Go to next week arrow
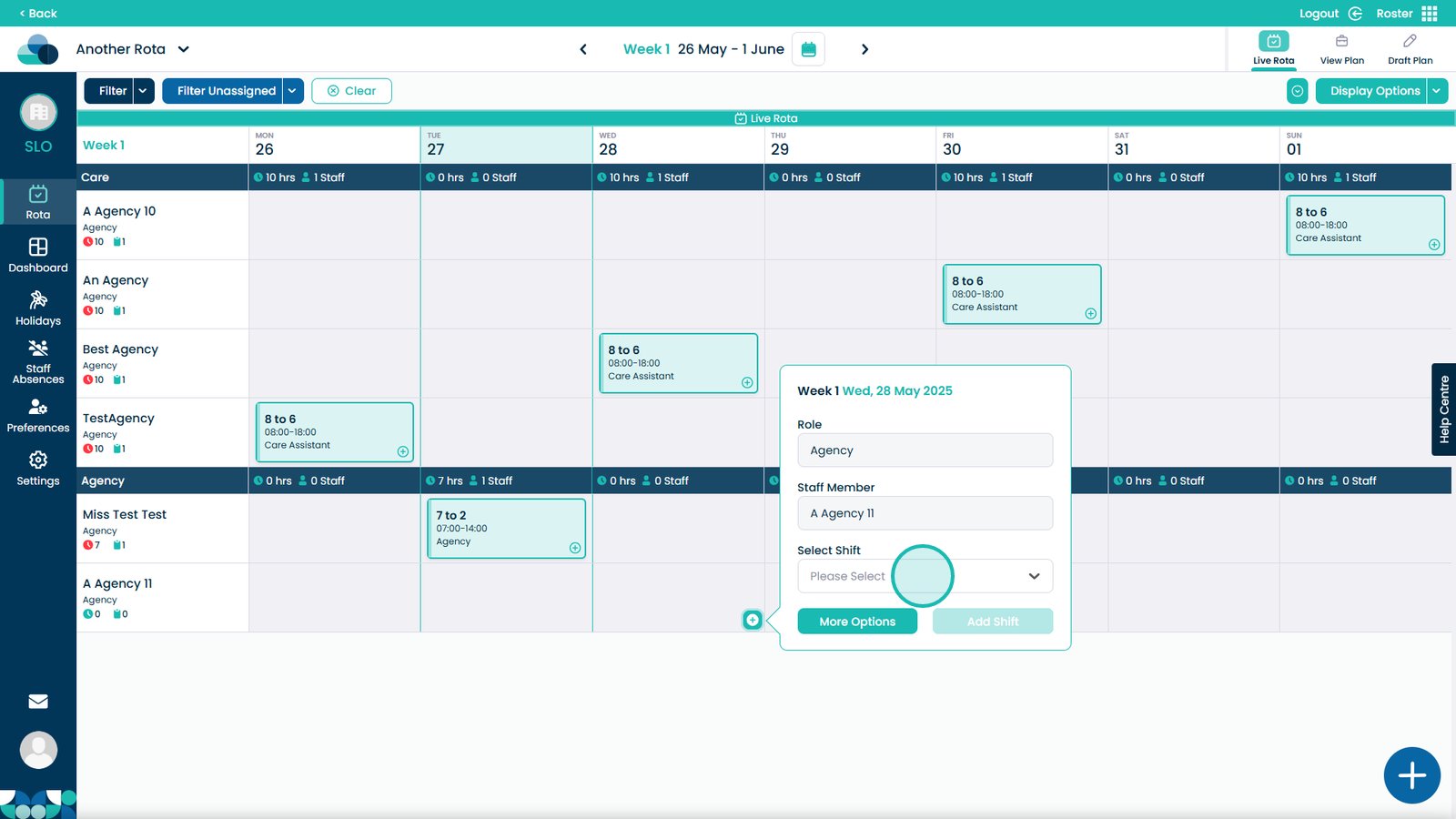Screen dimensions: 1456x819 click(864, 49)
